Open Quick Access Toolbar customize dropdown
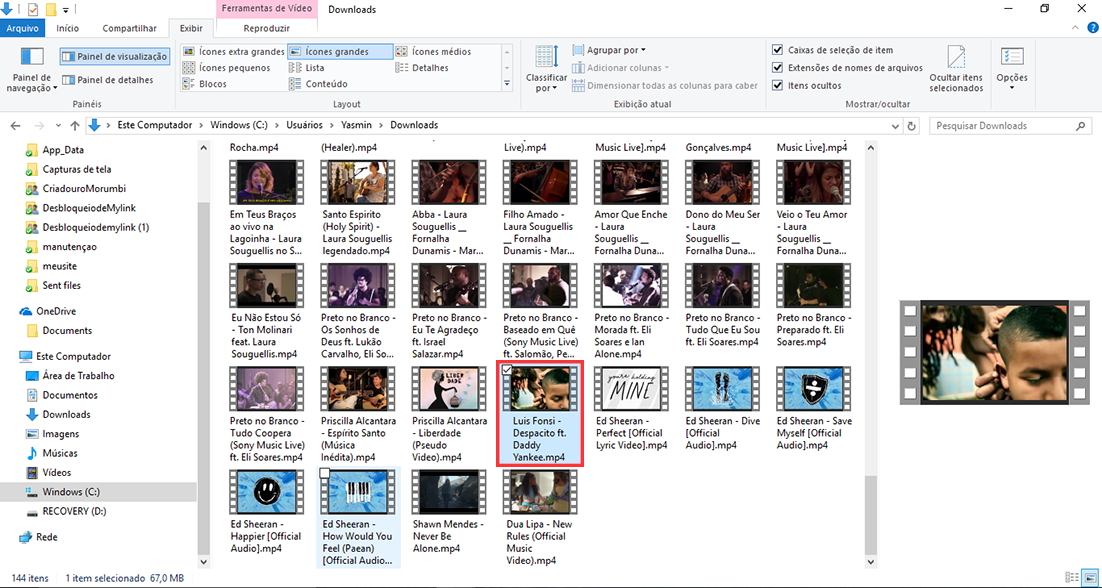The image size is (1102, 588). pos(66,10)
